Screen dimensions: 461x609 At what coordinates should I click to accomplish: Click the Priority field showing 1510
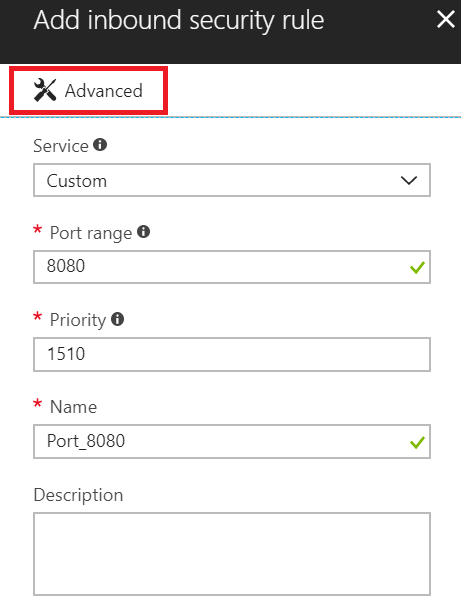(232, 354)
